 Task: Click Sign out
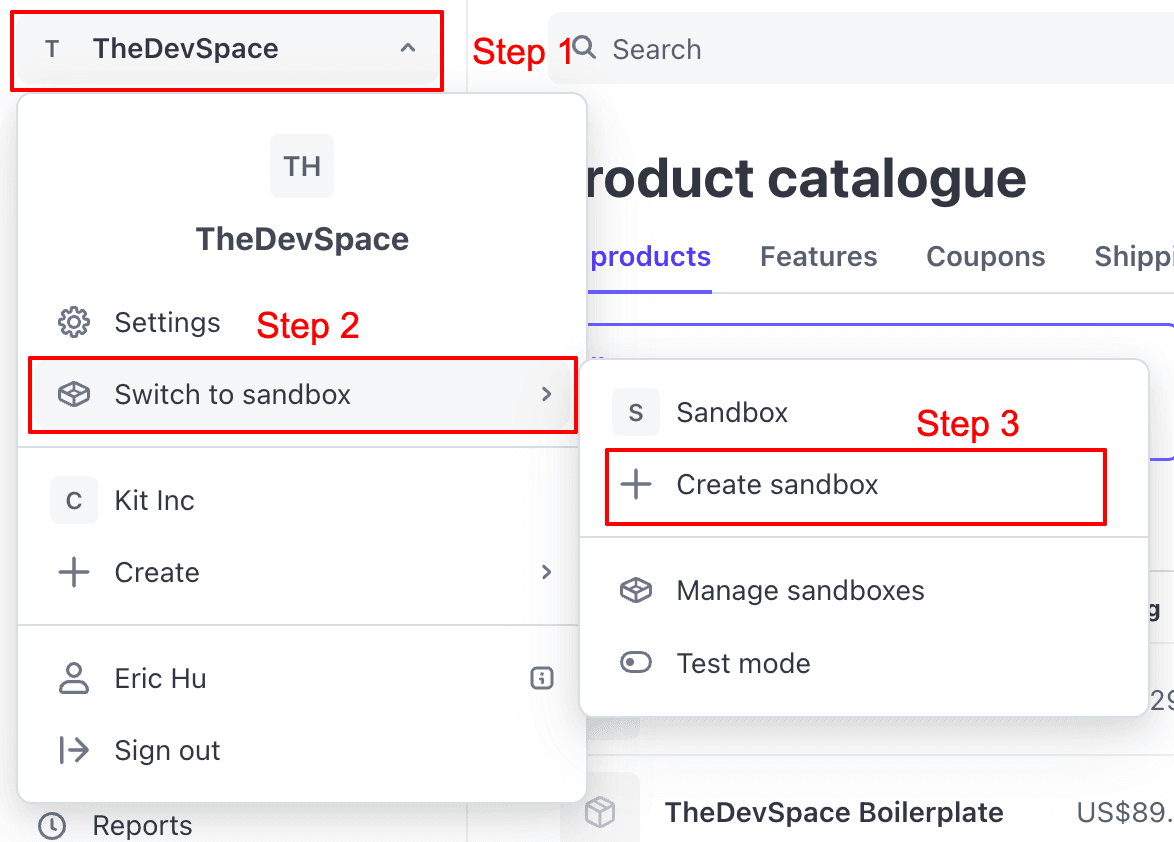click(x=167, y=750)
